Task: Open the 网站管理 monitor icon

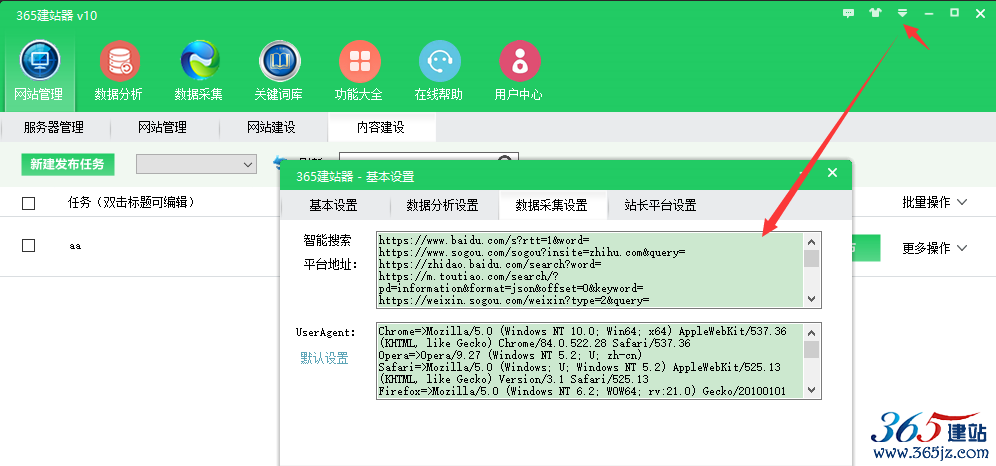Action: 39,62
